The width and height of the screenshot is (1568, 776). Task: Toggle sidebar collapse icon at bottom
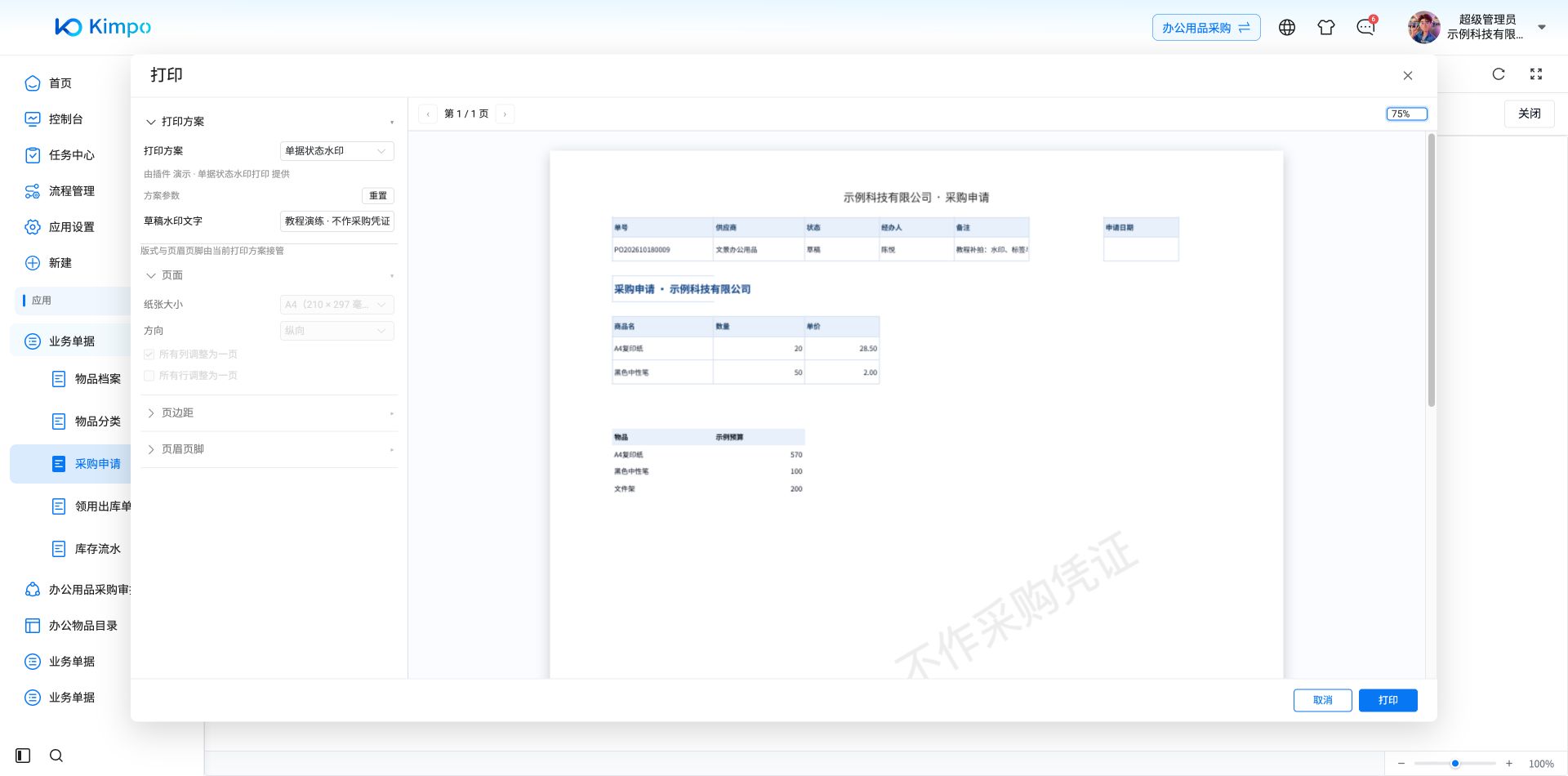23,756
